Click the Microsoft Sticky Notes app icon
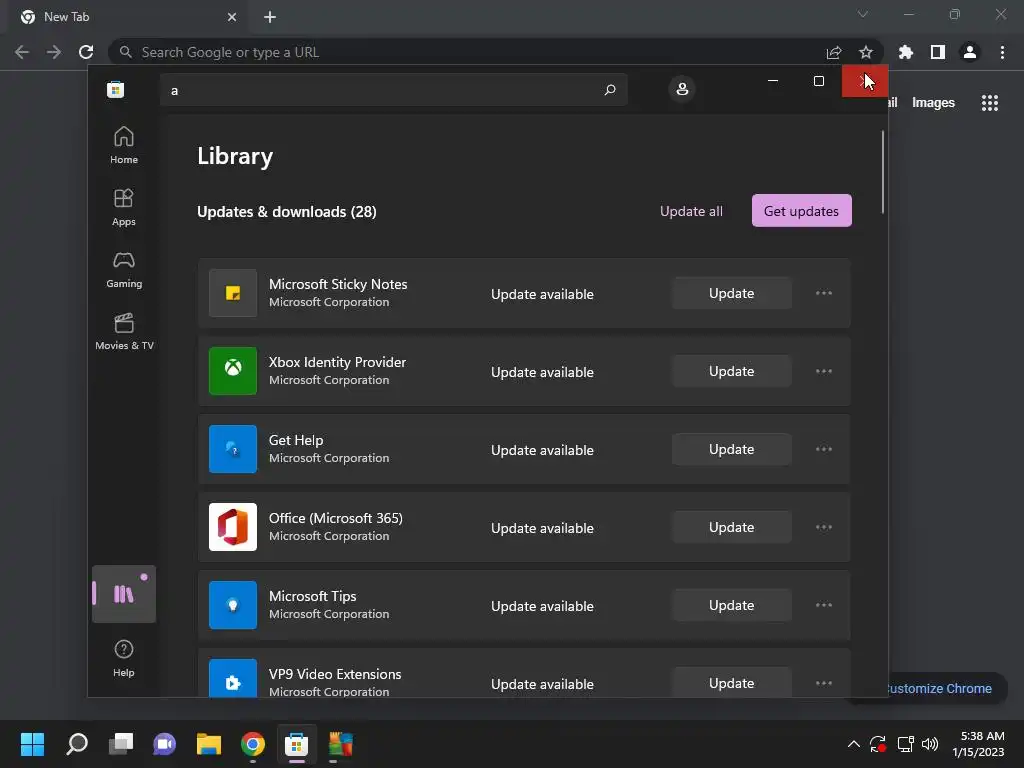Image resolution: width=1024 pixels, height=768 pixels. (x=232, y=293)
